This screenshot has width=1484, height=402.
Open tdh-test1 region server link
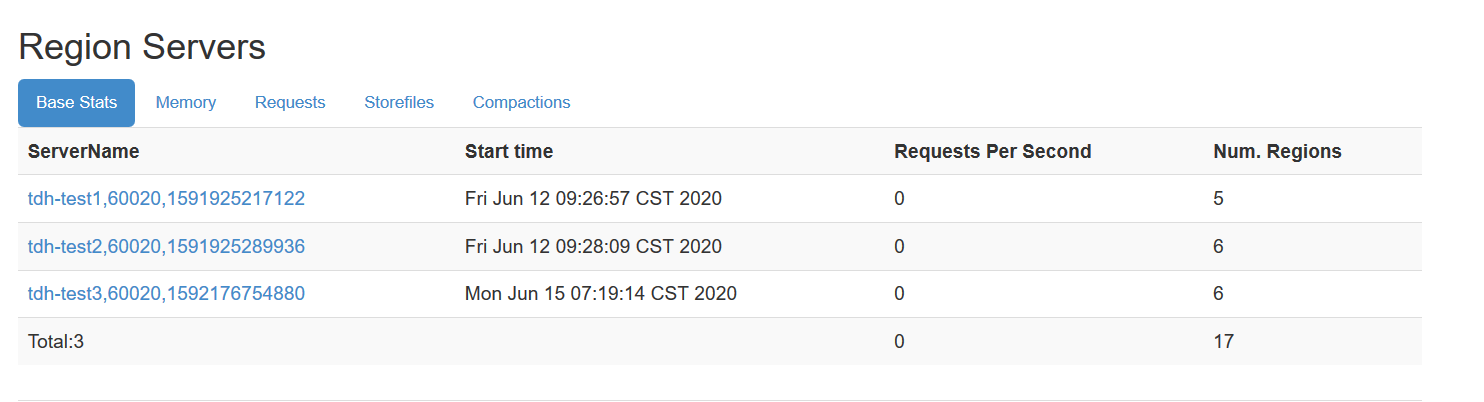click(x=166, y=199)
